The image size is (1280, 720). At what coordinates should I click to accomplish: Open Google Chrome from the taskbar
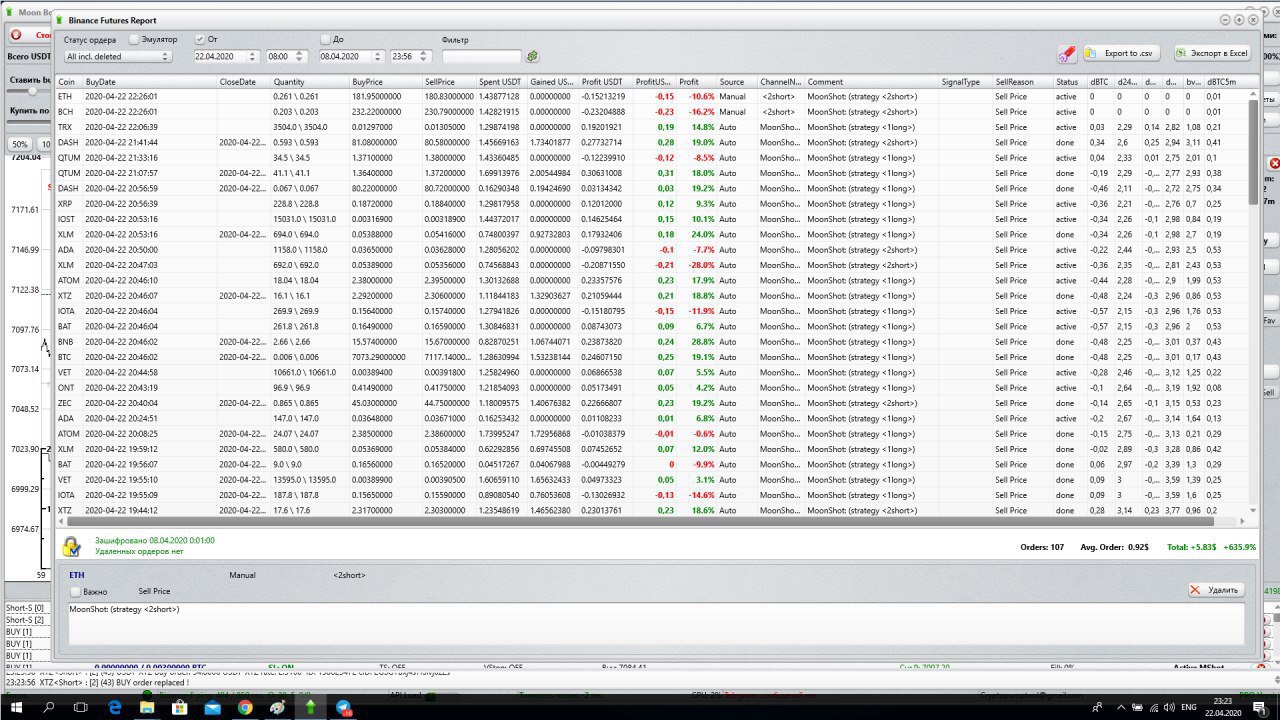coord(245,707)
